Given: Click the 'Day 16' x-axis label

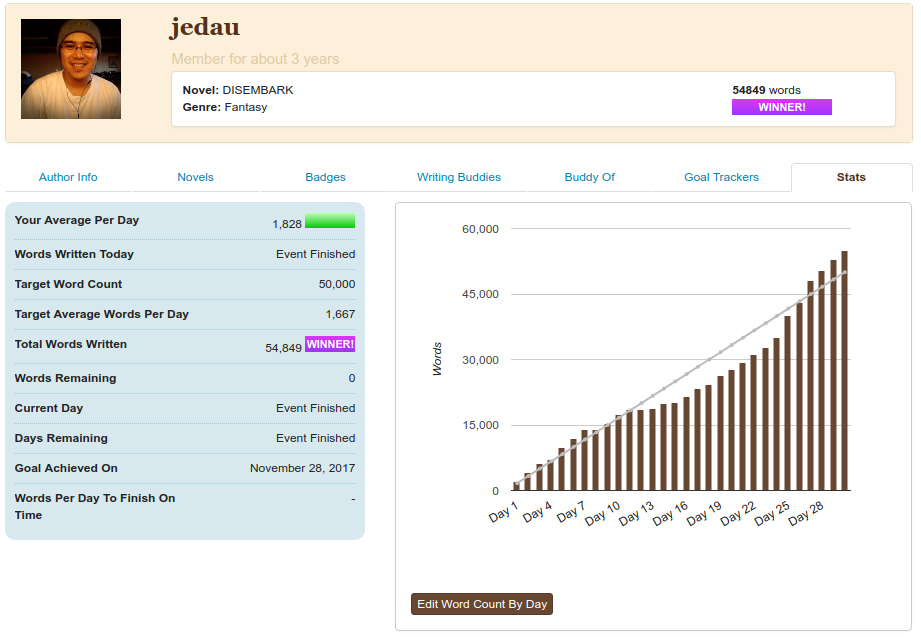Looking at the screenshot, I should tap(670, 514).
